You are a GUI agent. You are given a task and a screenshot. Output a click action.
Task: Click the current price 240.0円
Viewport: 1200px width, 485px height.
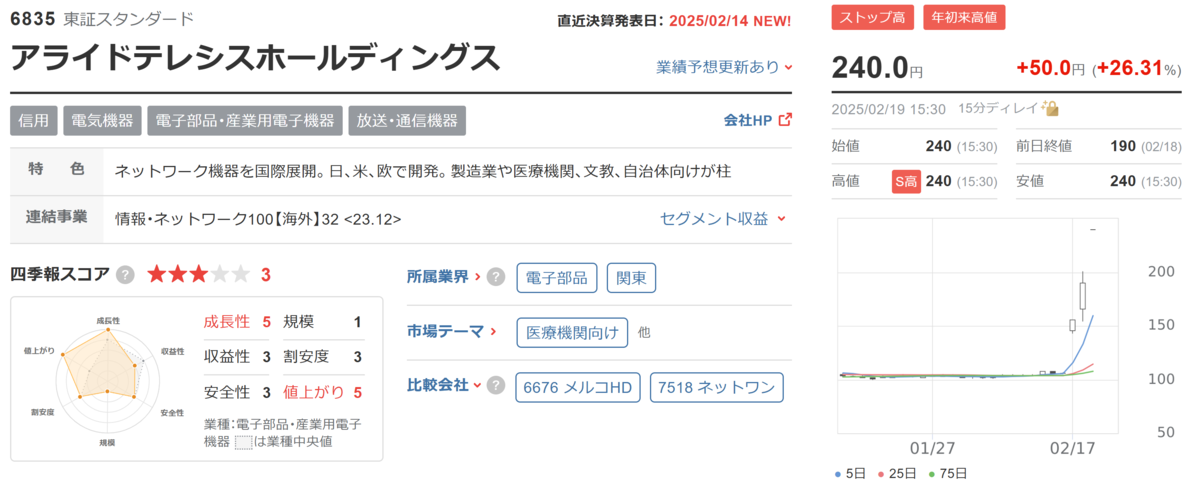tap(877, 68)
